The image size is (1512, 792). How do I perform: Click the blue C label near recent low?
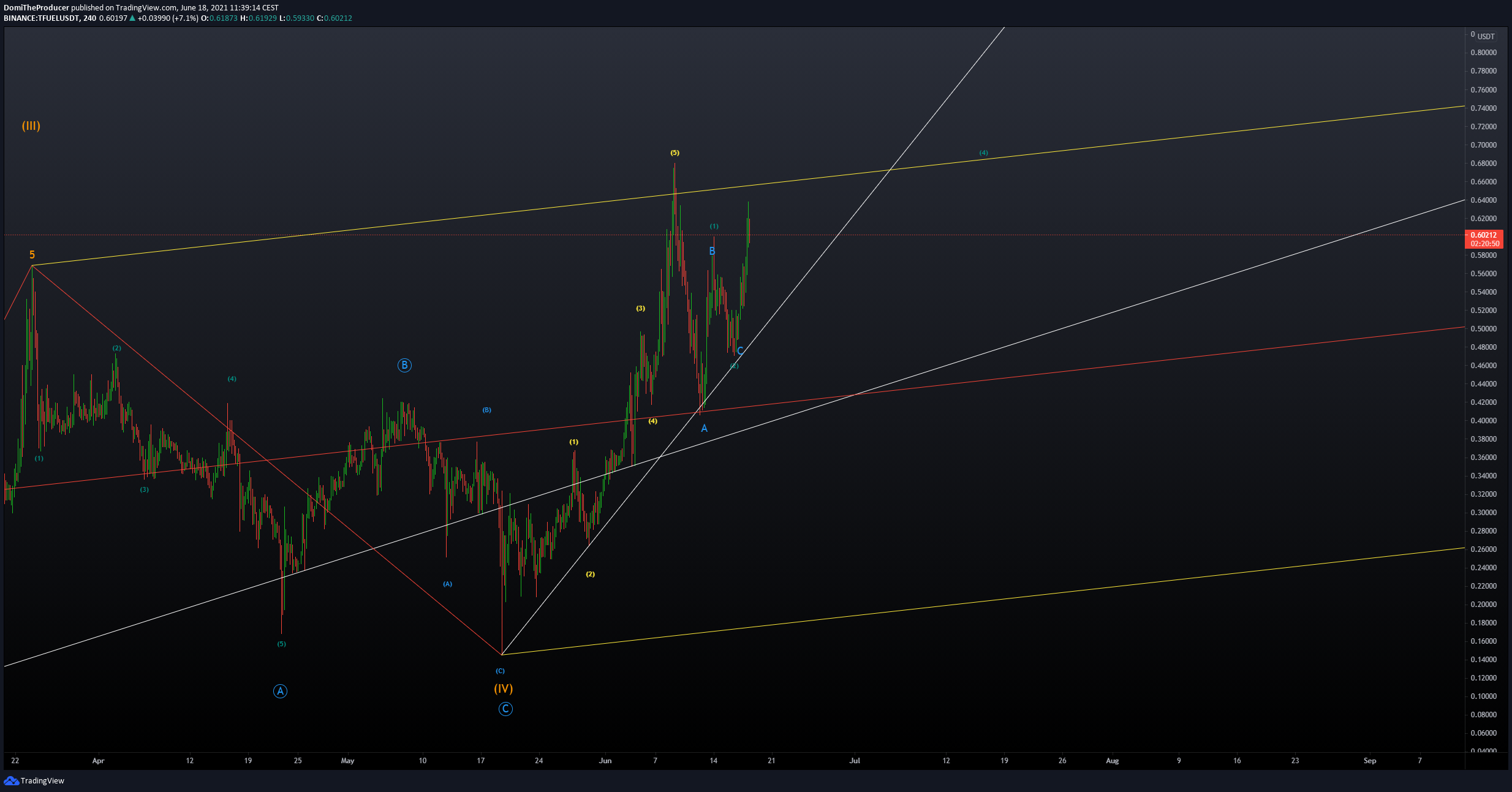point(740,351)
